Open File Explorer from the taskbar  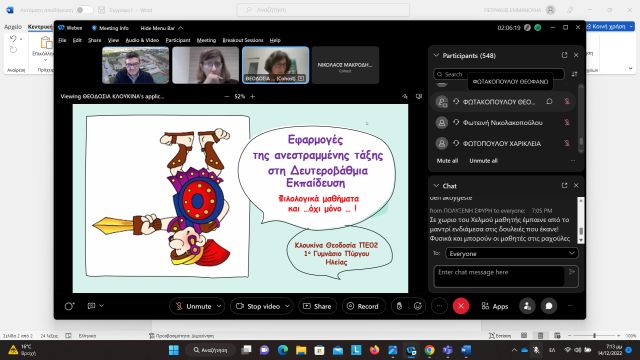tap(301, 350)
